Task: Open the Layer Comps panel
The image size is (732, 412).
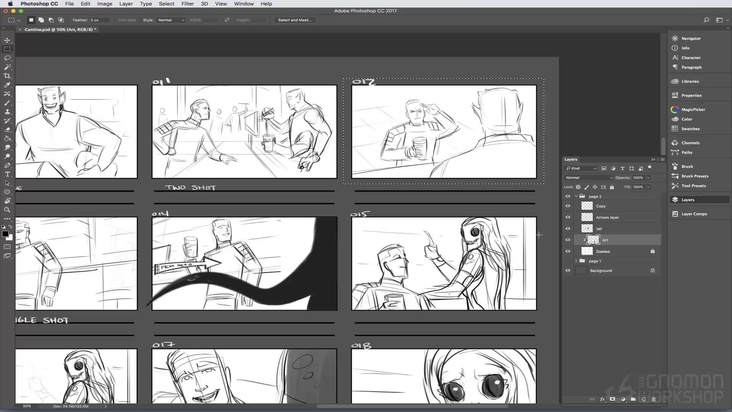Action: (690, 214)
